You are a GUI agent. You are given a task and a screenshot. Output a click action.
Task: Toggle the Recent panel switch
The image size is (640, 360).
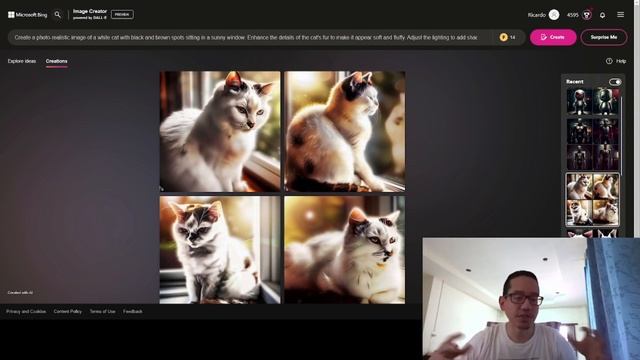(x=615, y=82)
